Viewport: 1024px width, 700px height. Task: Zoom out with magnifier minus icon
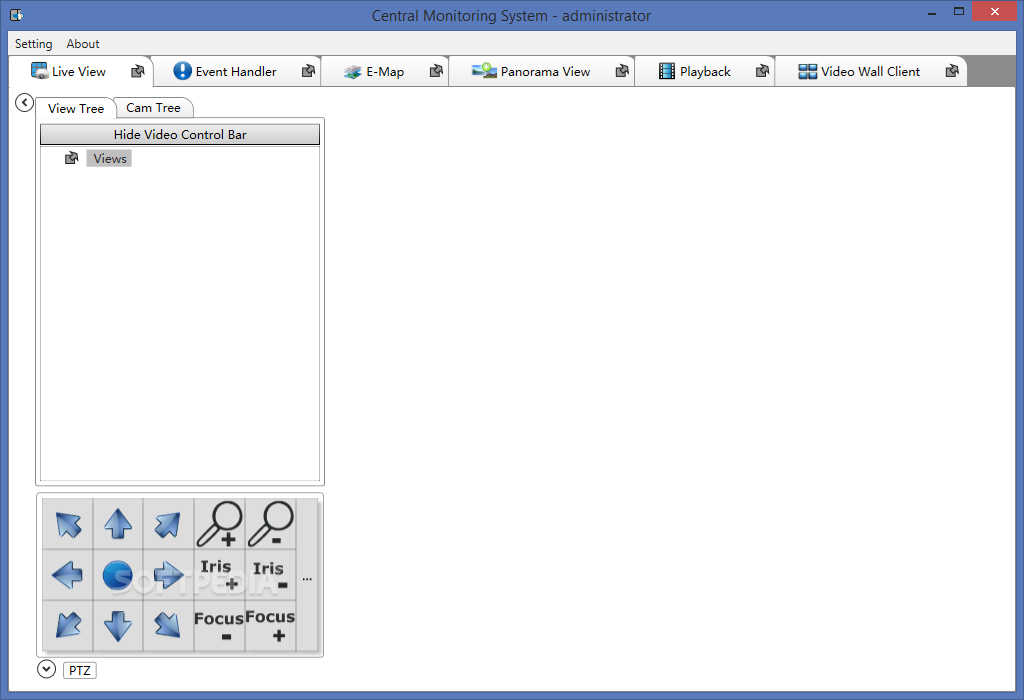(x=270, y=524)
